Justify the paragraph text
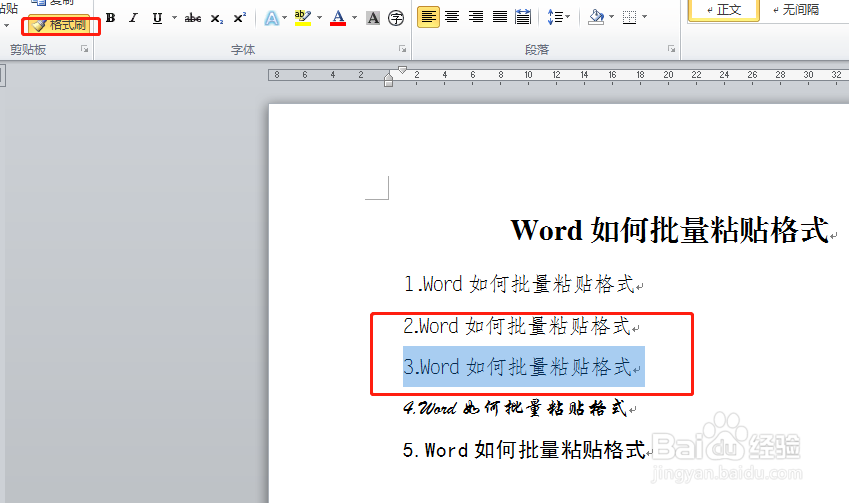 coord(500,17)
